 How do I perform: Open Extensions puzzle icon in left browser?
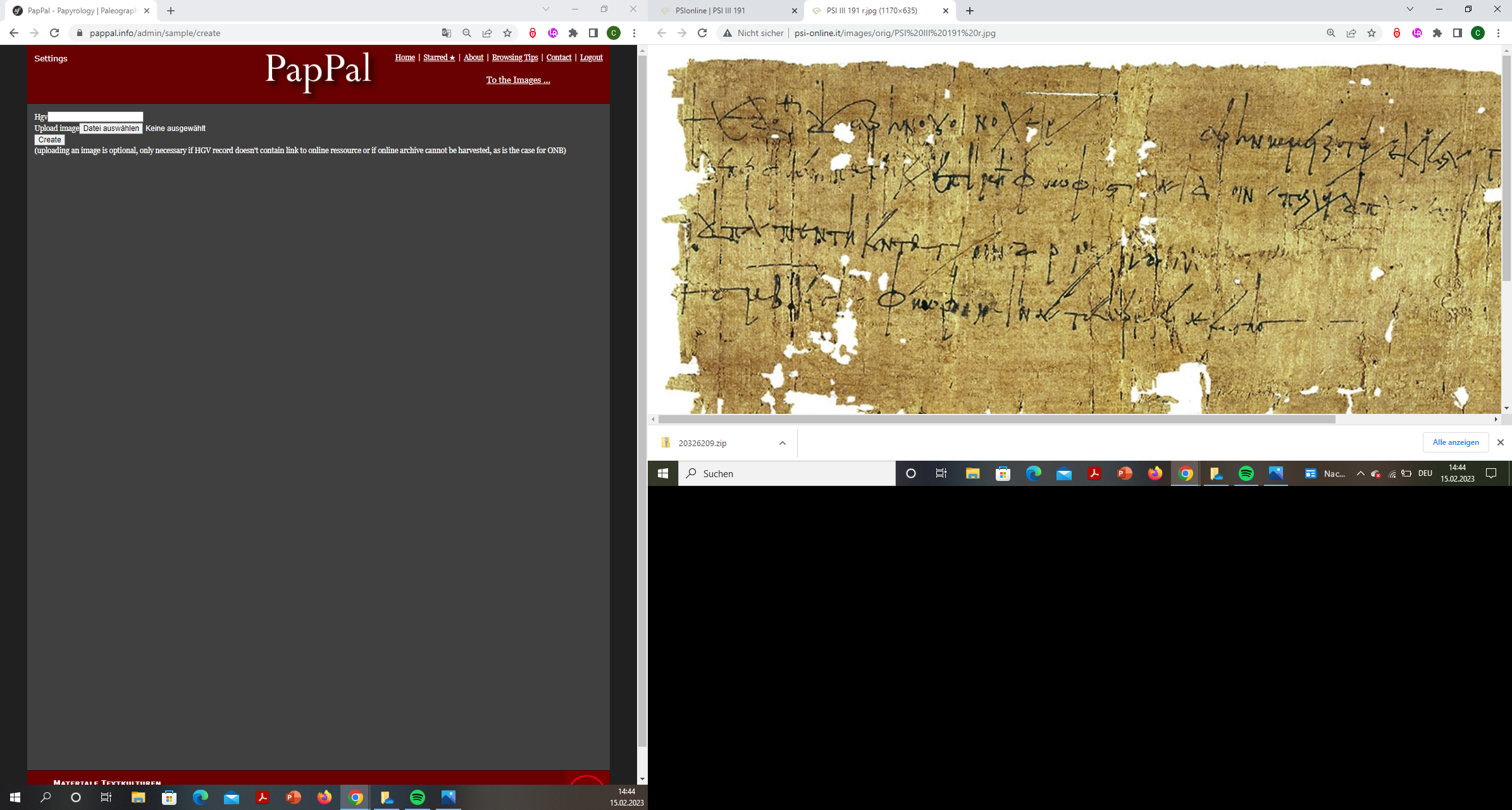tap(573, 33)
